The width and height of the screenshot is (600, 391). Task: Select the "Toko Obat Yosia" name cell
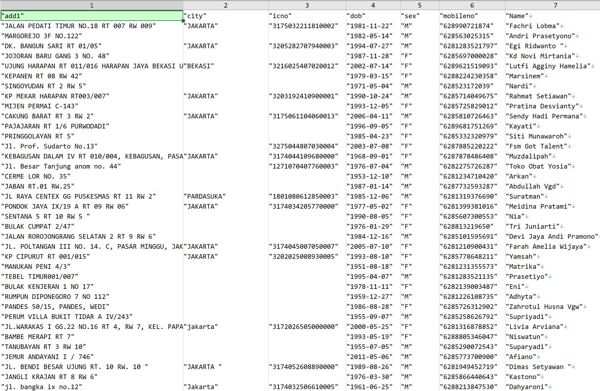(553, 166)
